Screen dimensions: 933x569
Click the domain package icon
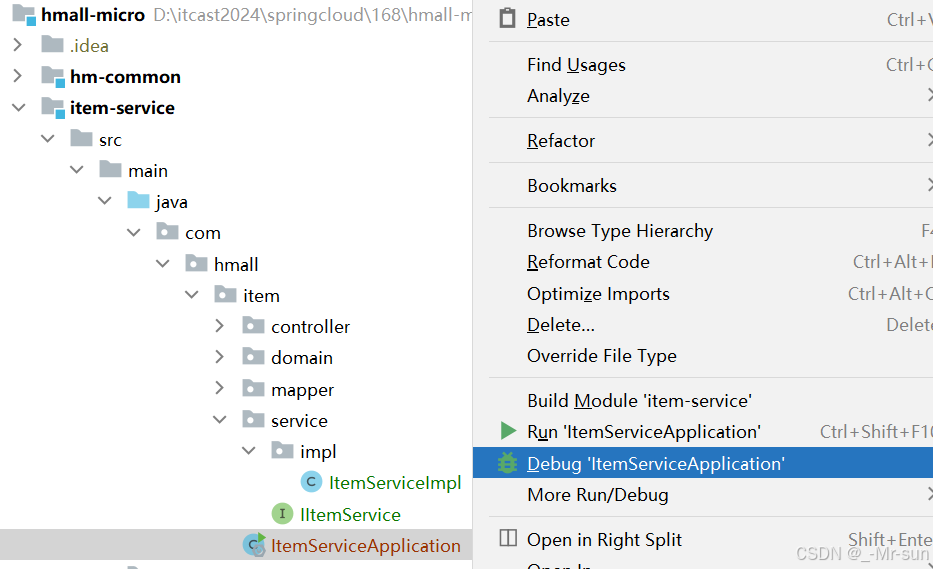click(x=253, y=357)
